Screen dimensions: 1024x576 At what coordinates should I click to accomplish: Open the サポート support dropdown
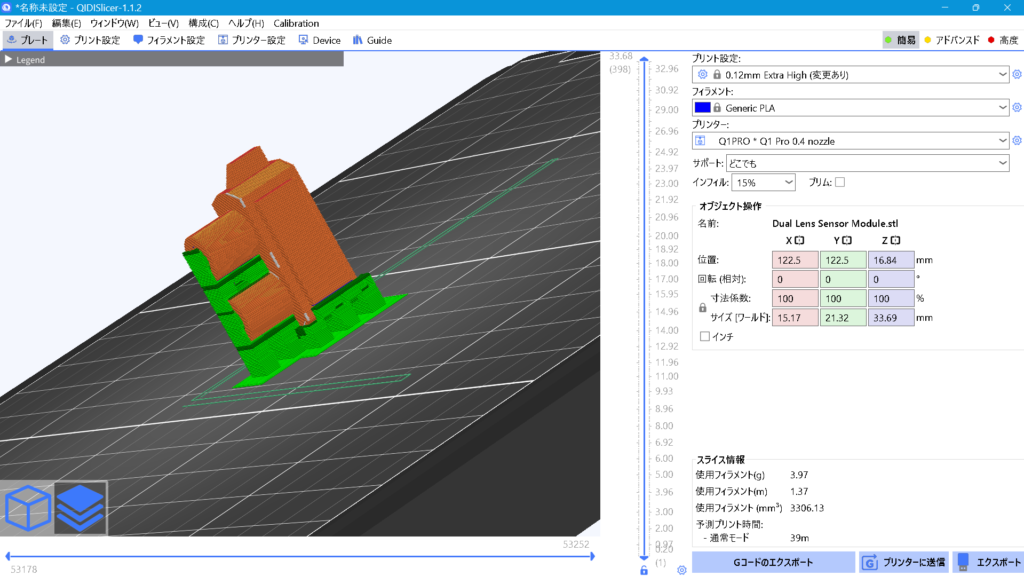point(866,163)
